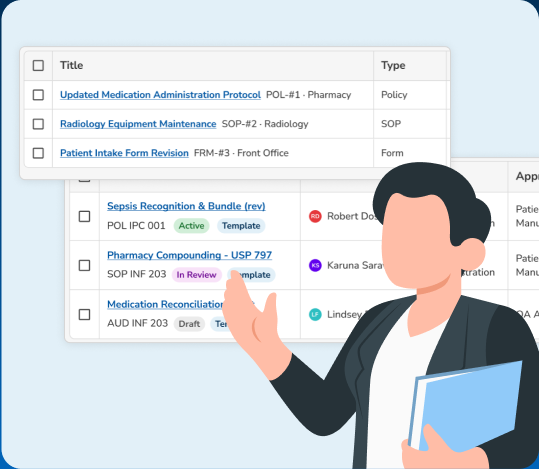Open Updated Medication Administration Protocol link
The image size is (539, 469).
[160, 95]
